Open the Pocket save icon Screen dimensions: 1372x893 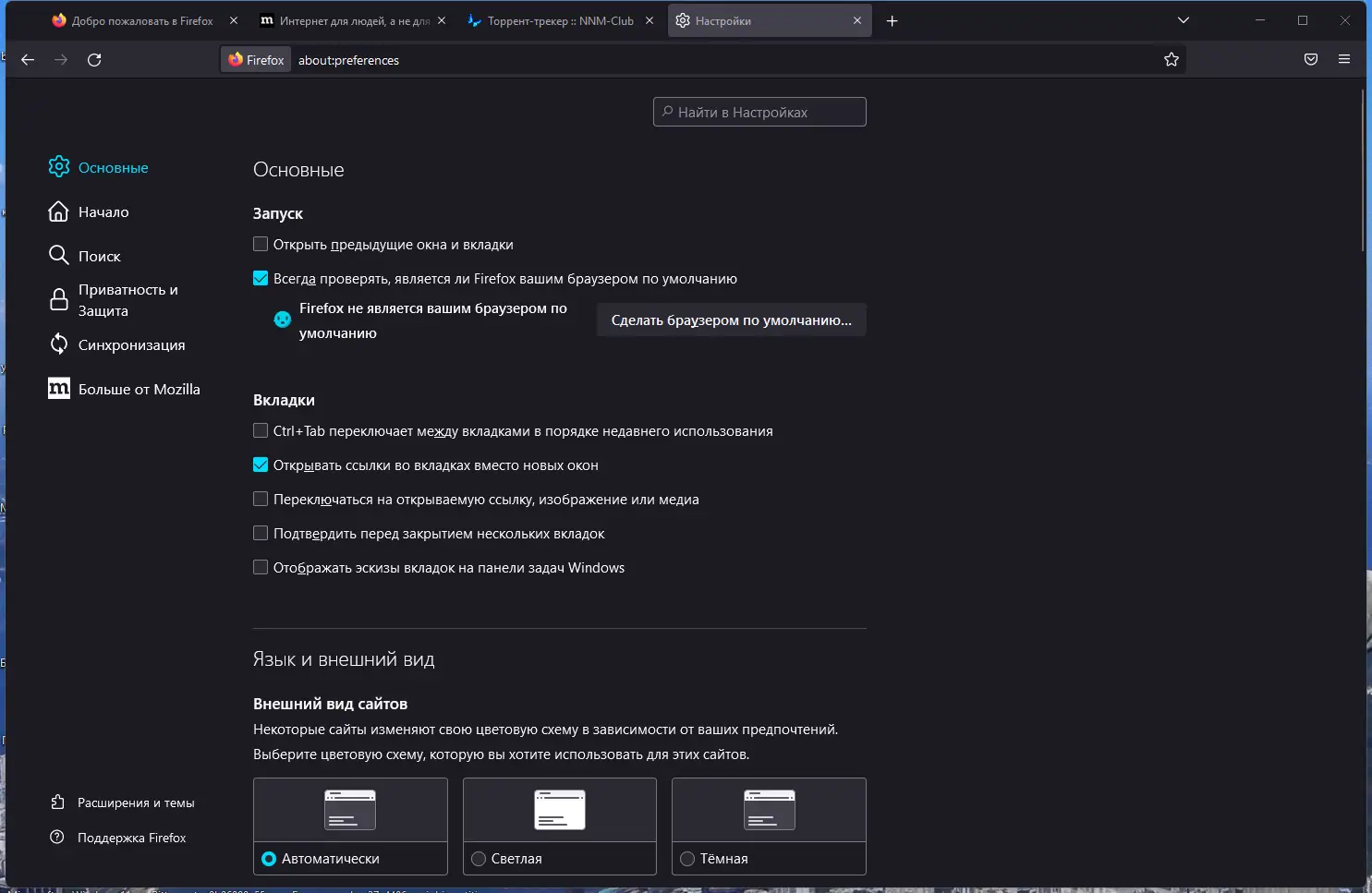[x=1311, y=60]
